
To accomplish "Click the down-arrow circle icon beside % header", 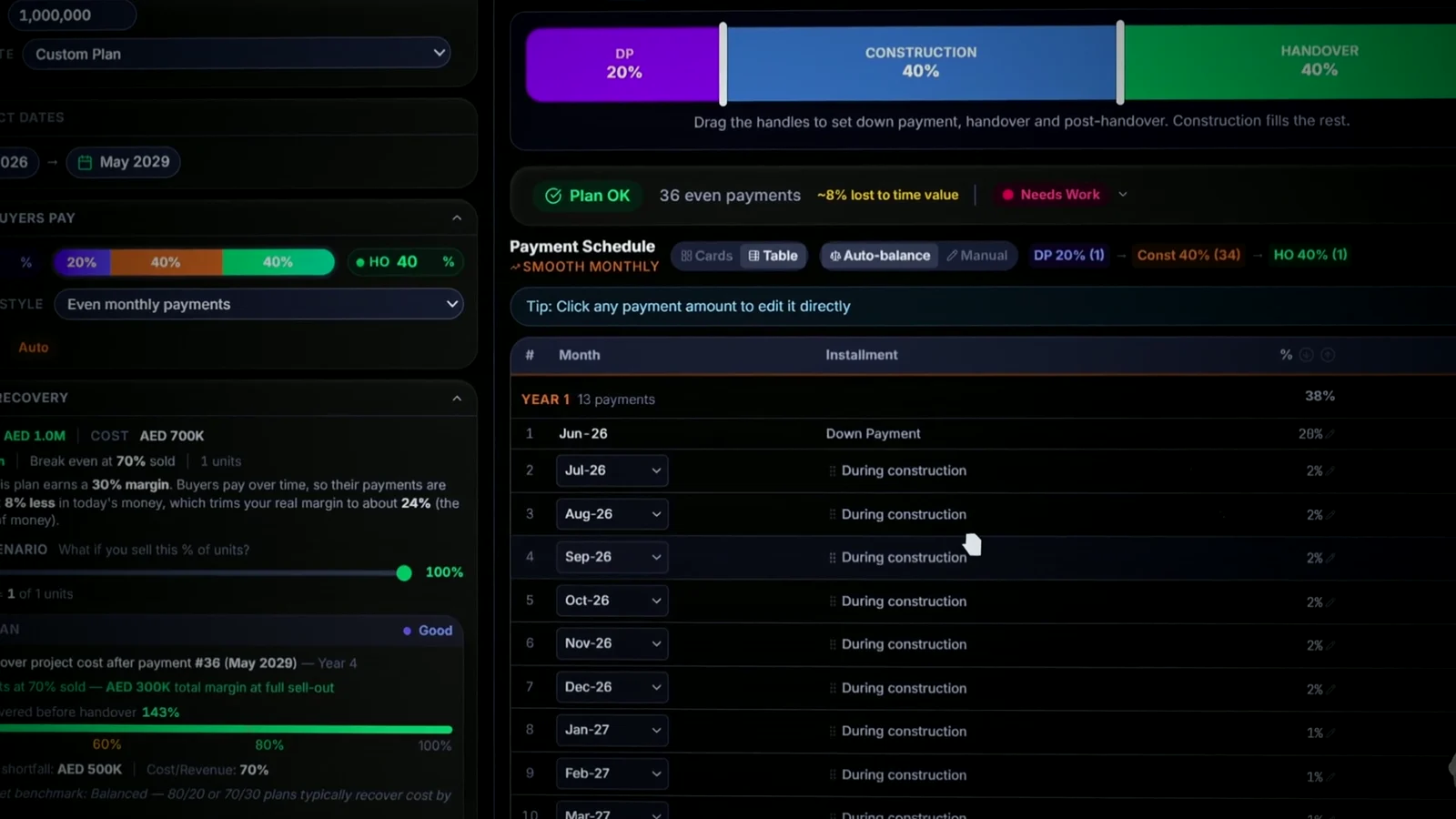I will click(x=1307, y=355).
